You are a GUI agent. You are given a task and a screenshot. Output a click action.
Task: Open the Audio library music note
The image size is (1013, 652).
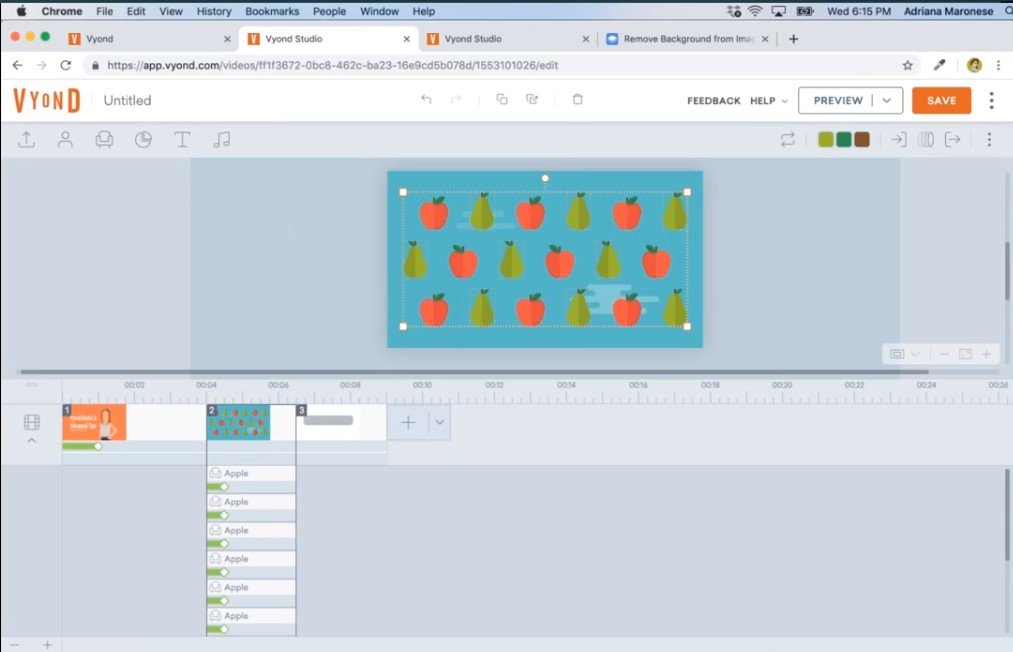pos(221,140)
